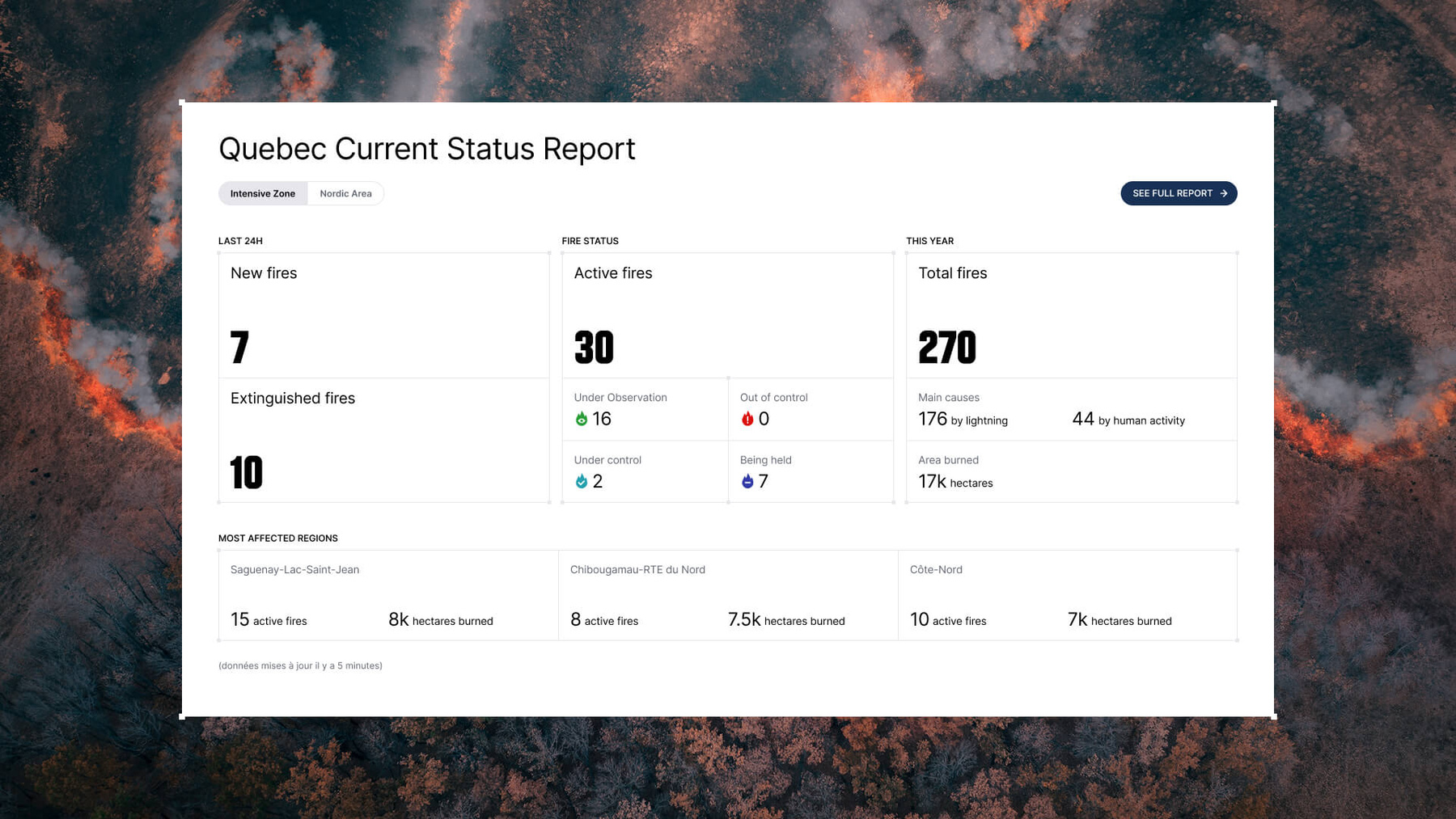Click the 44 by human activity stat

click(1128, 420)
